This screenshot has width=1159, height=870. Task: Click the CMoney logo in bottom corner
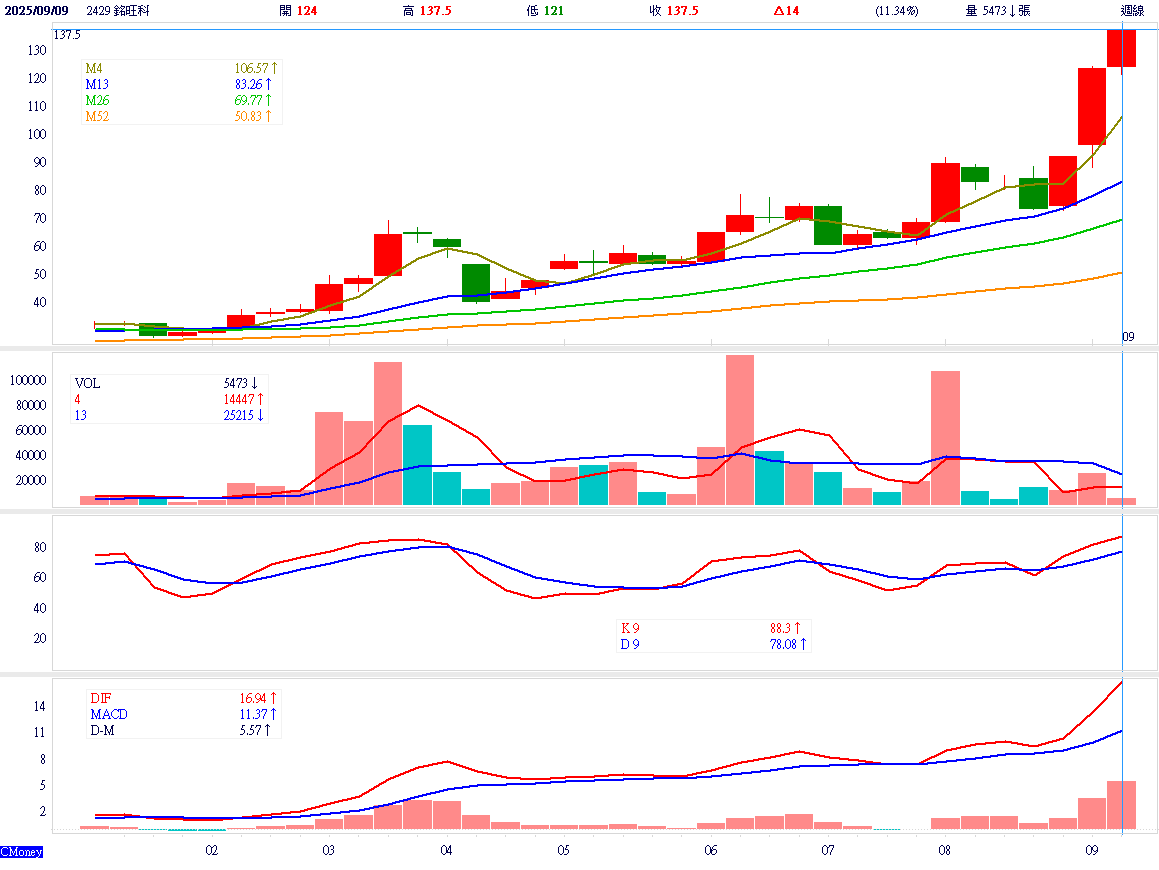21,852
